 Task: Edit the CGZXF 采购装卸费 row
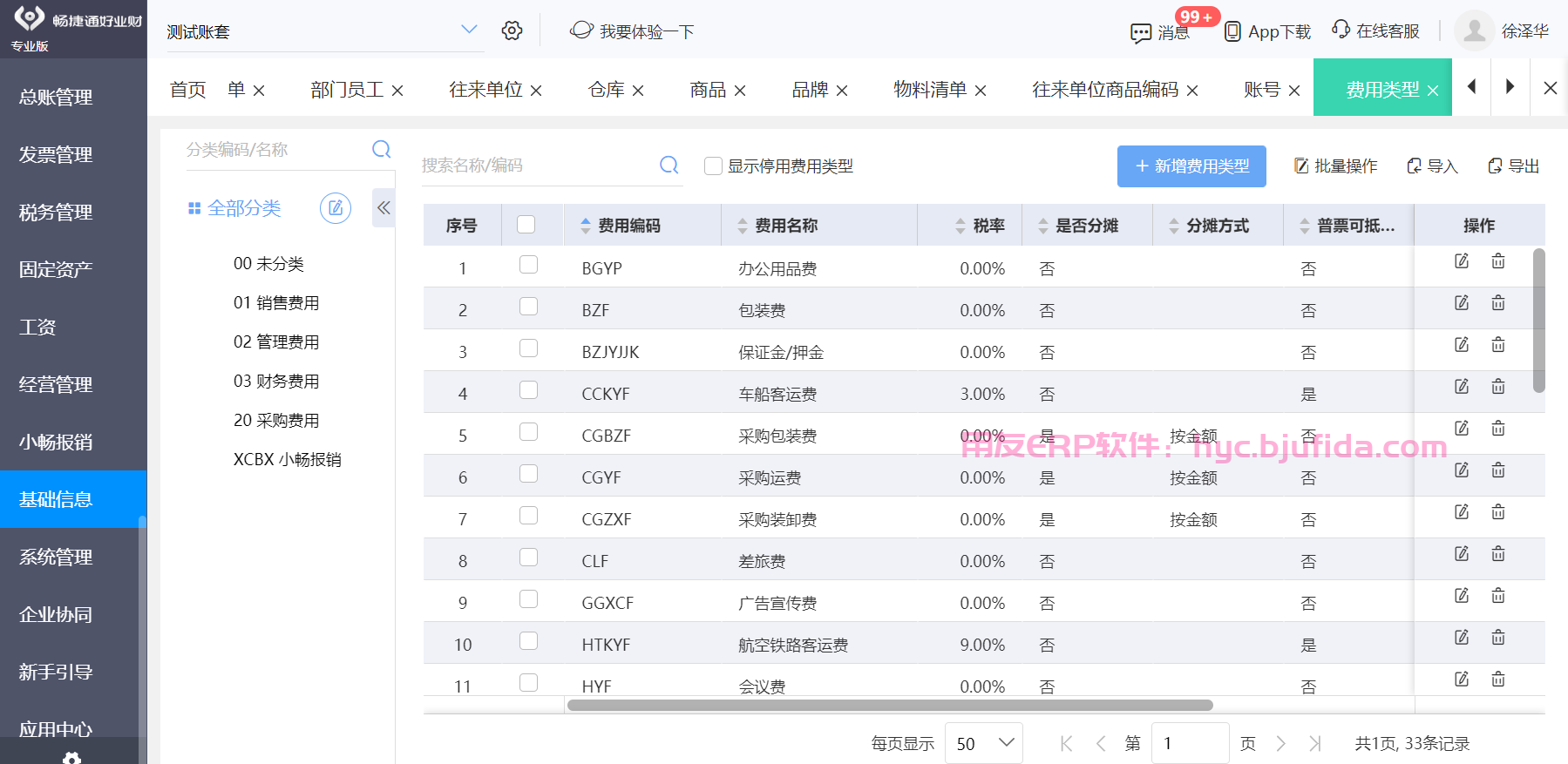[1462, 512]
